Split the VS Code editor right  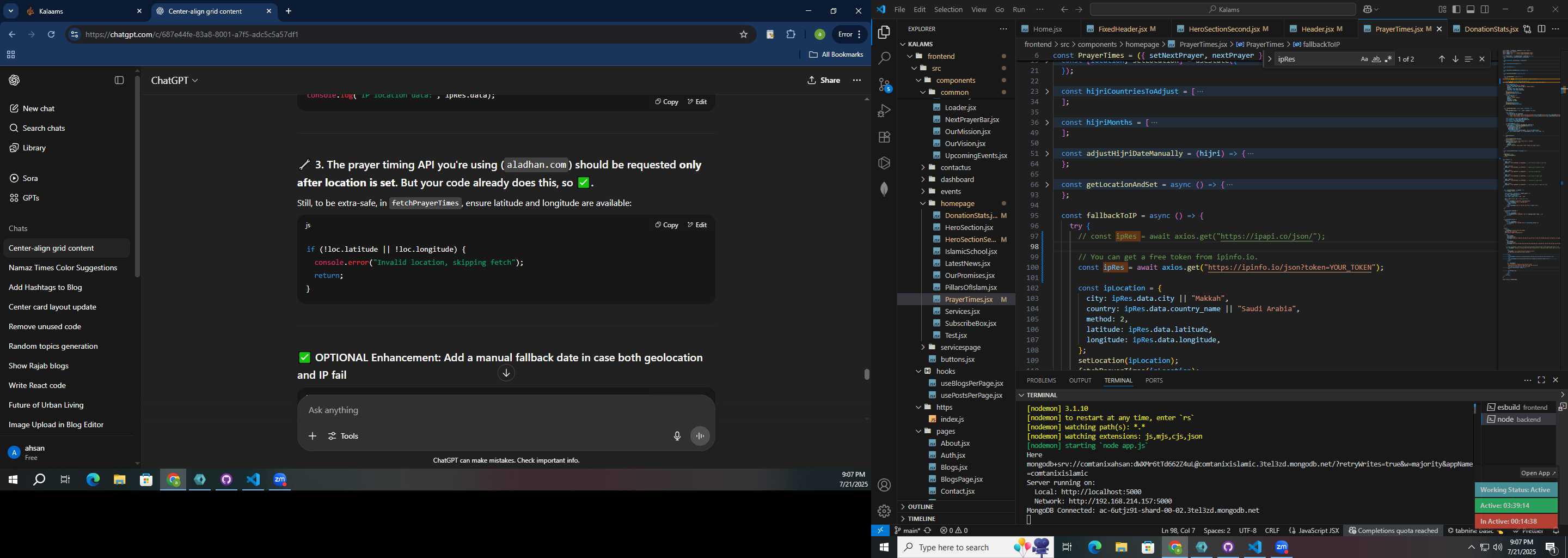click(x=1541, y=29)
